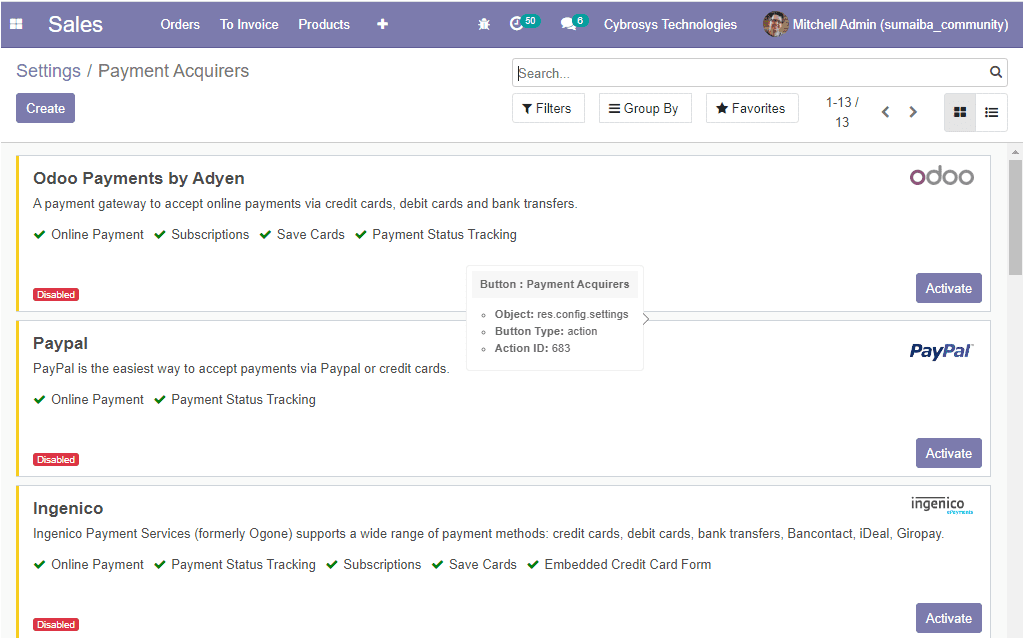This screenshot has width=1024, height=639.
Task: Open the apps grid menu
Action: click(16, 24)
